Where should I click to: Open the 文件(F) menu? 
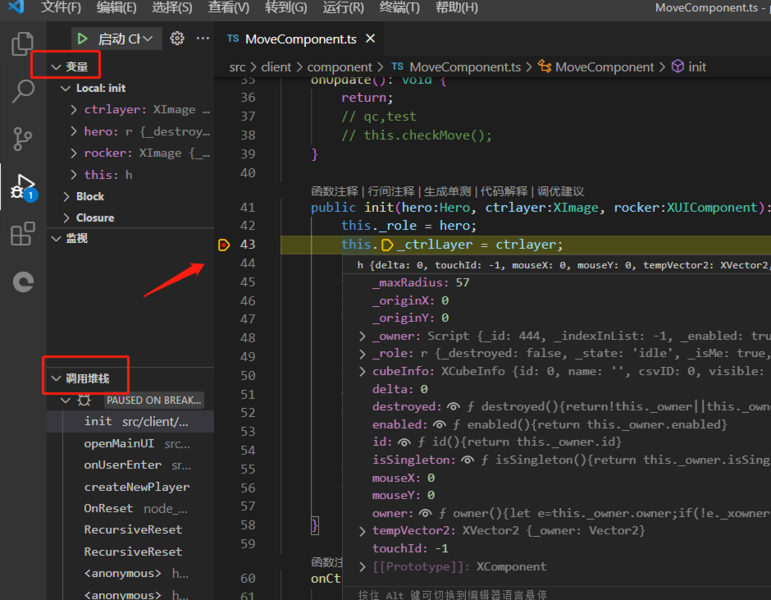[60, 7]
